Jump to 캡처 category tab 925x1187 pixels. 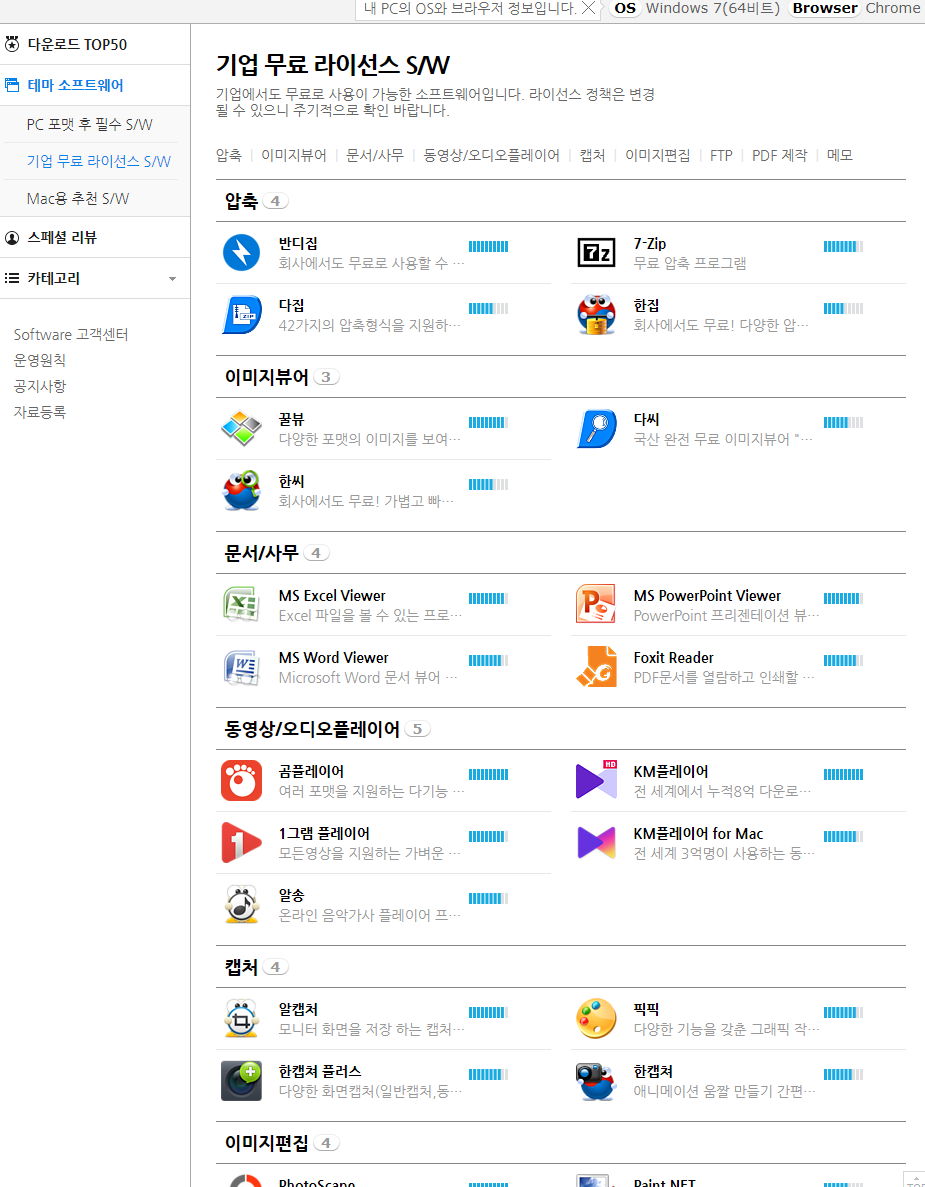[x=592, y=155]
